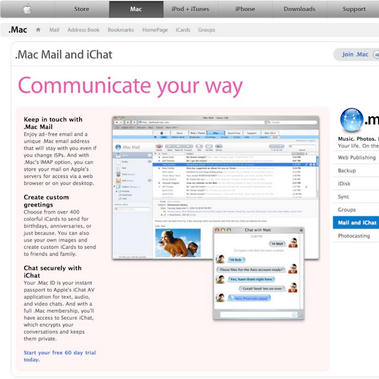Go to Bookmarks in .Mac navigation
This screenshot has width=379, height=379.
tap(121, 30)
